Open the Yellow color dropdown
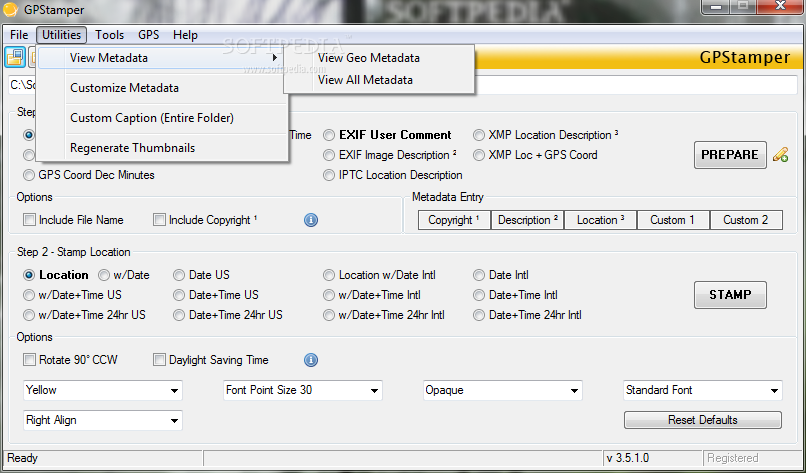Screen dimensions: 806x473 (103, 390)
